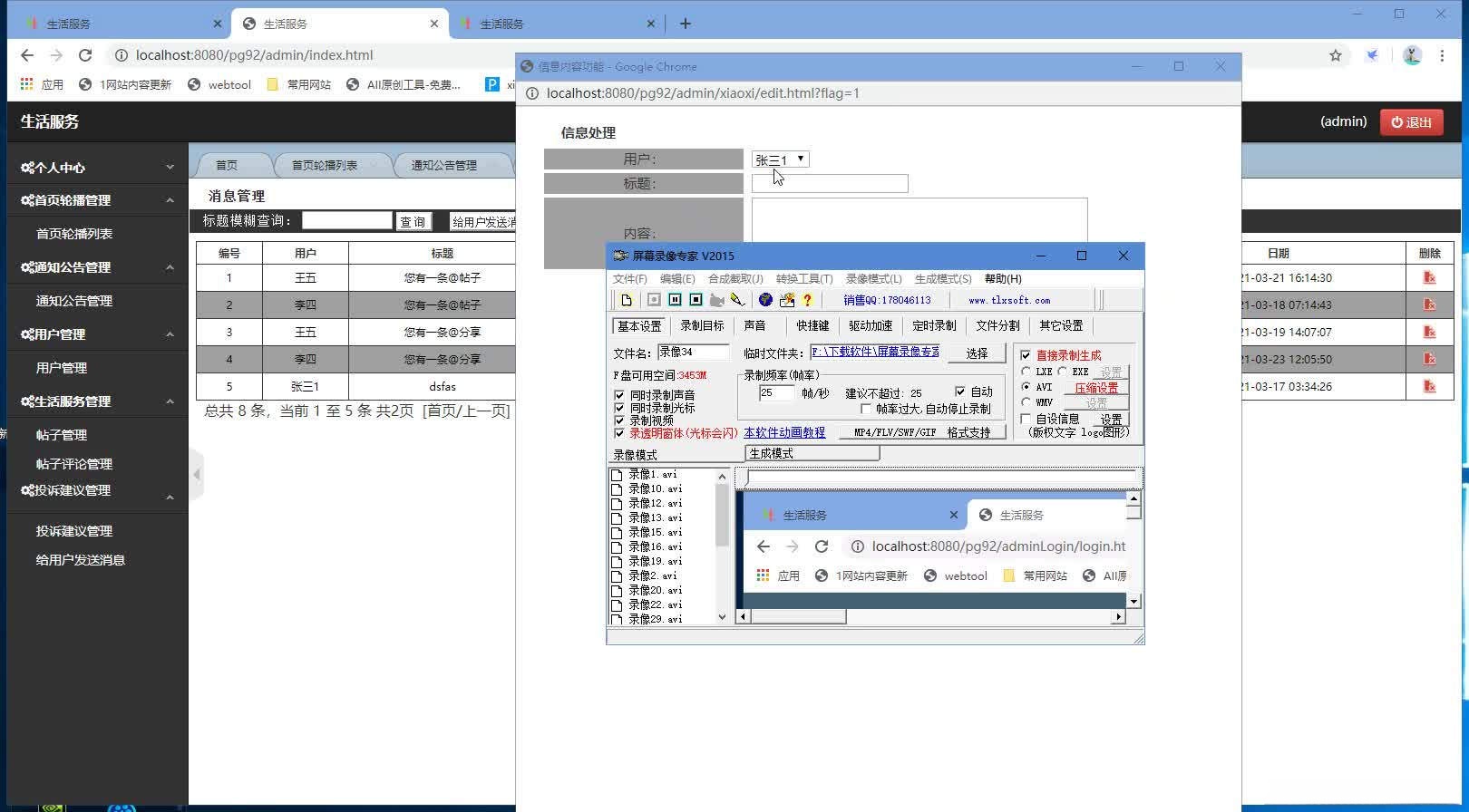Click the yellow question mark help icon
Screen dimensions: 1469x812
click(807, 300)
